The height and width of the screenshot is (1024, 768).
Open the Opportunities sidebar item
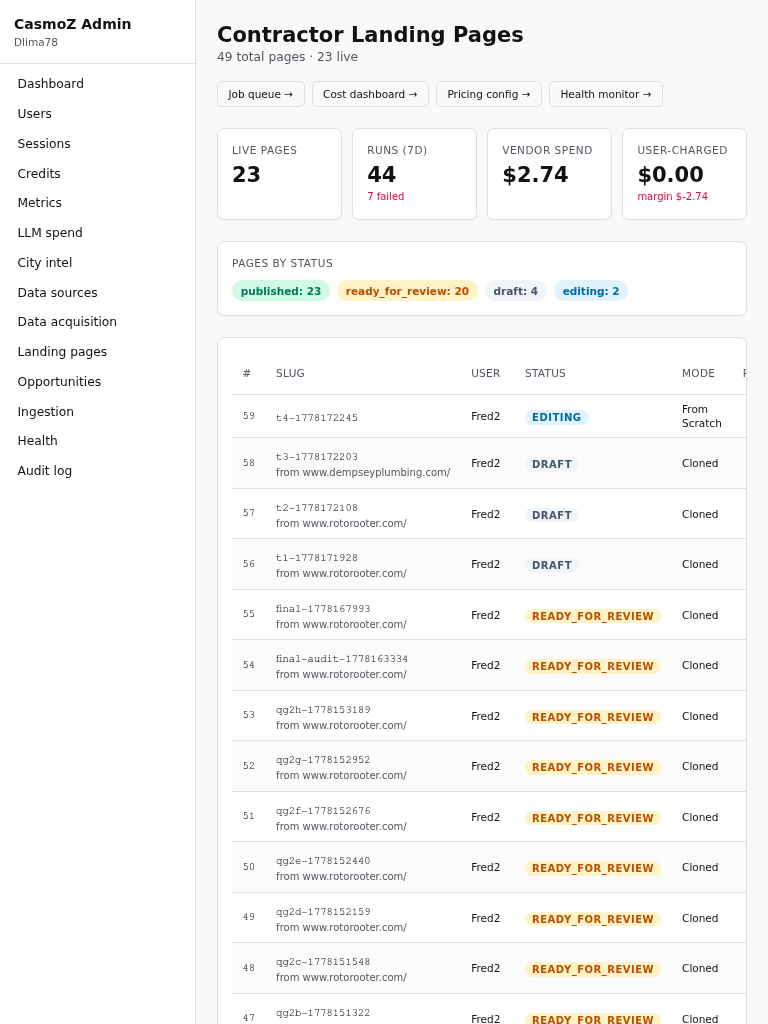point(59,381)
